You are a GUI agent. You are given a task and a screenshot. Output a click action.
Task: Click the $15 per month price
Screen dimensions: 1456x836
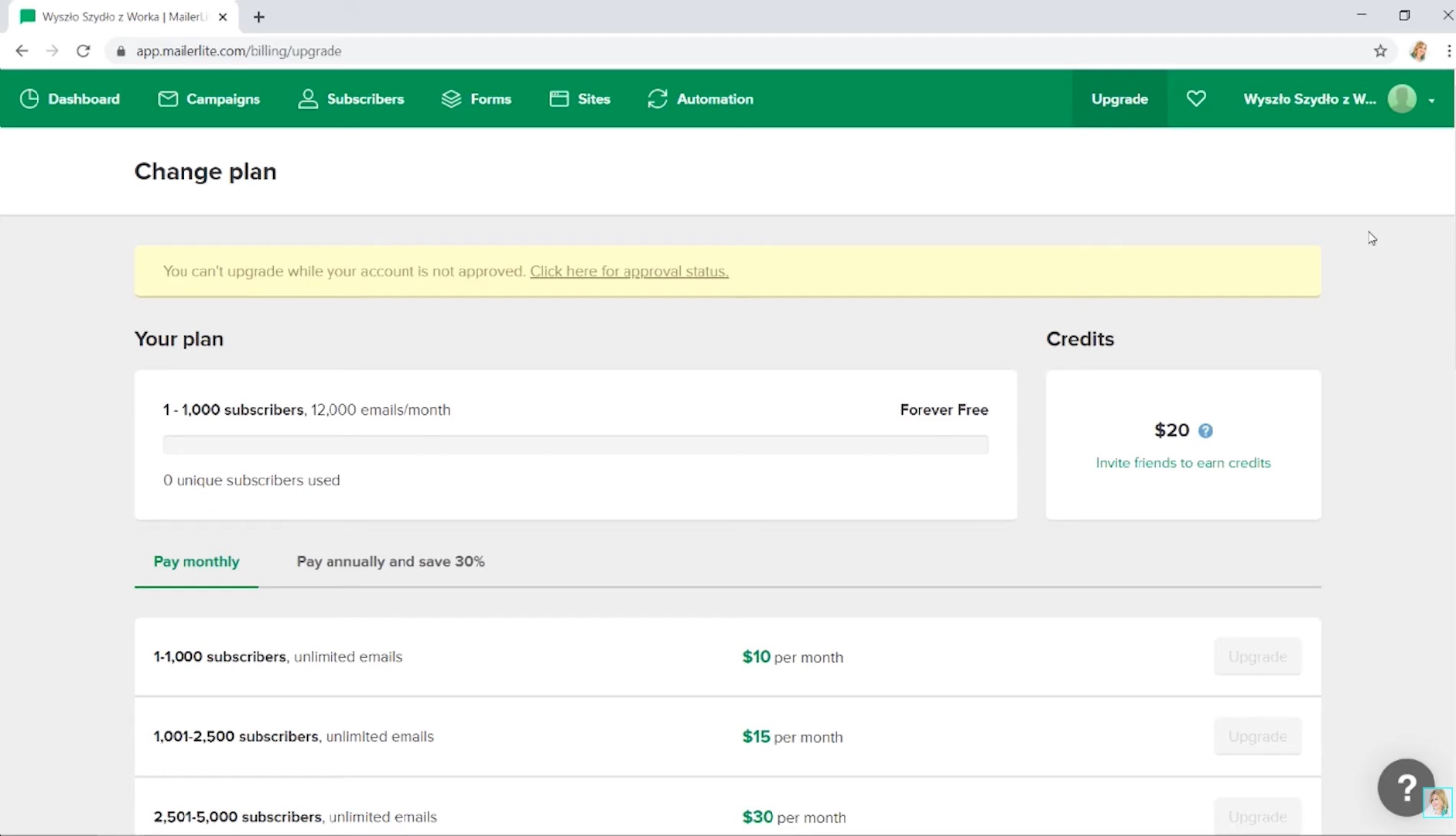click(792, 737)
